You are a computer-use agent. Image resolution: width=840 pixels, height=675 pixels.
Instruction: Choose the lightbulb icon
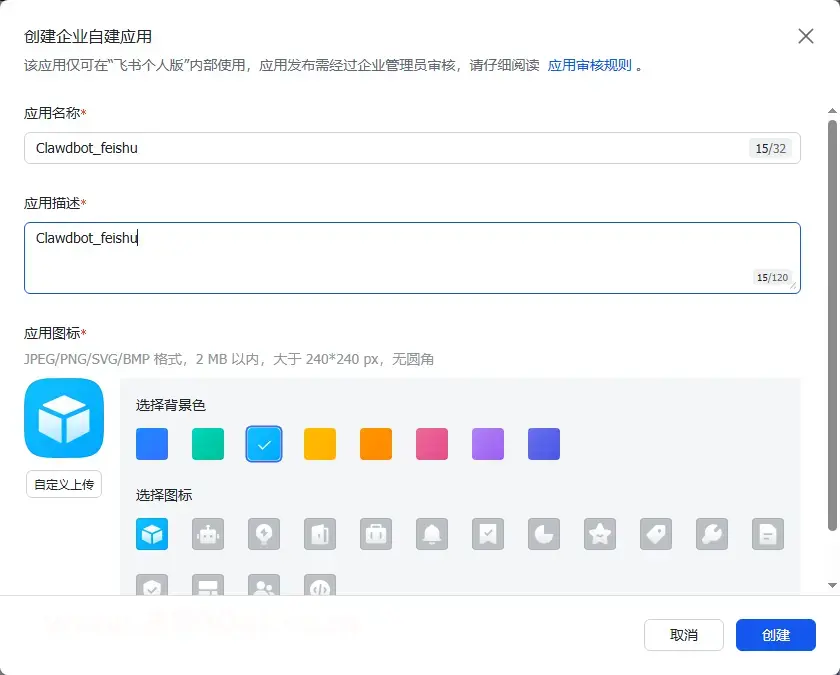[x=264, y=534]
